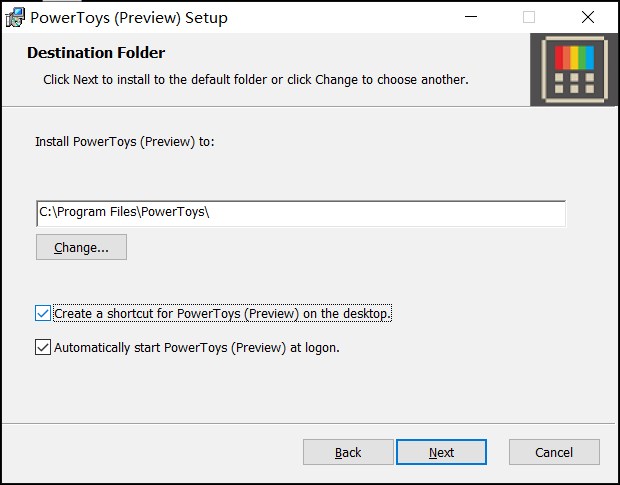This screenshot has height=485, width=620.
Task: Click the PowerToys logo in the header banner
Action: (574, 70)
